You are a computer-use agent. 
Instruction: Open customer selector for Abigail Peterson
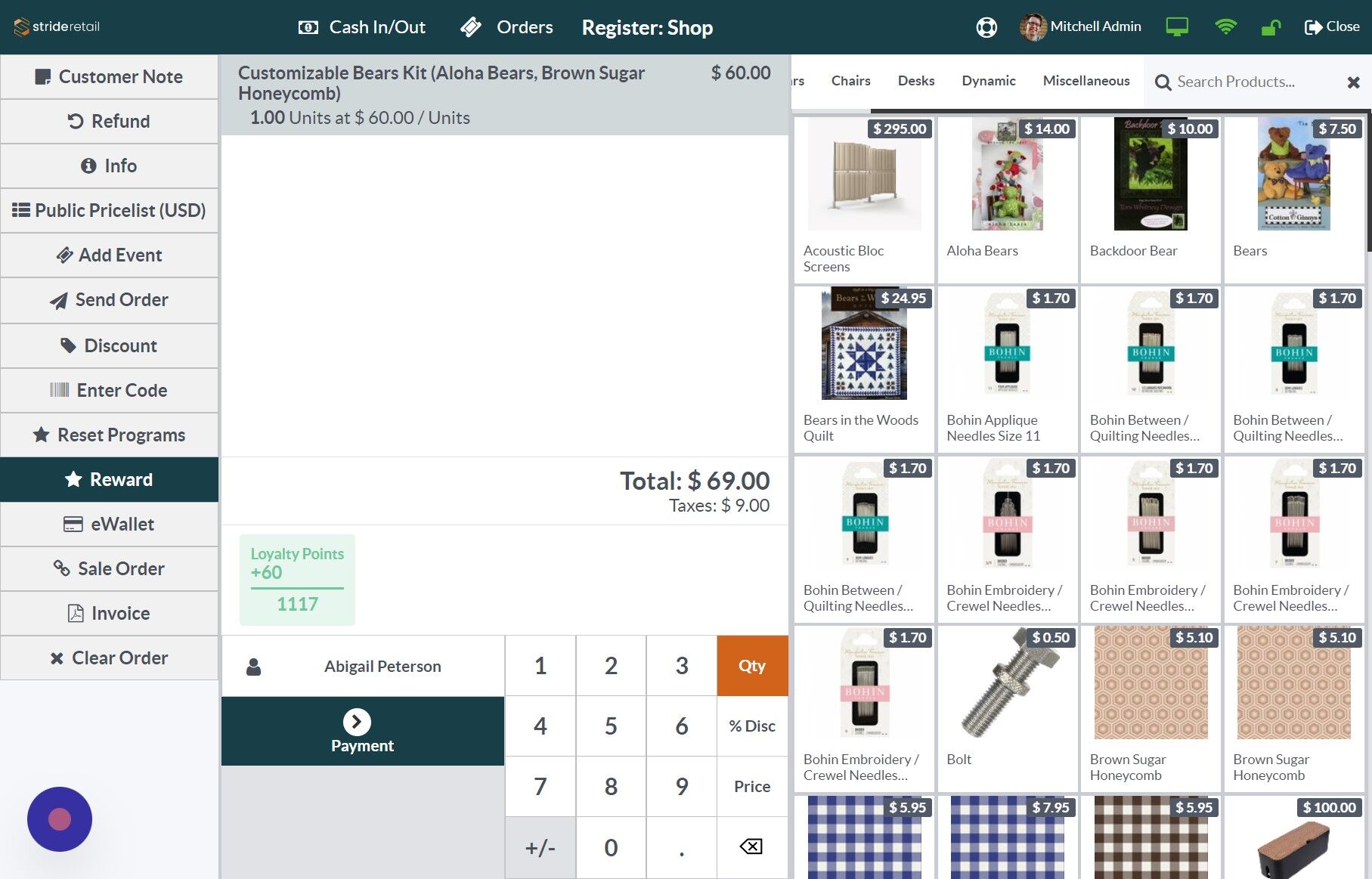pyautogui.click(x=362, y=666)
